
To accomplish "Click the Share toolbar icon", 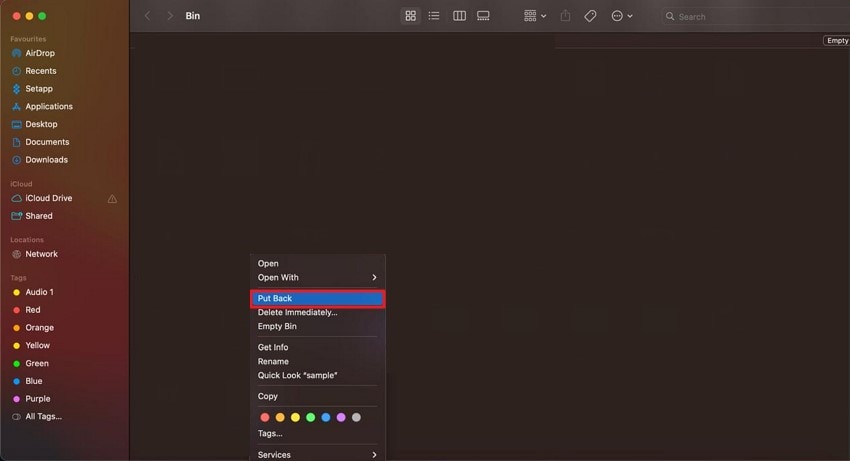I will tap(565, 16).
